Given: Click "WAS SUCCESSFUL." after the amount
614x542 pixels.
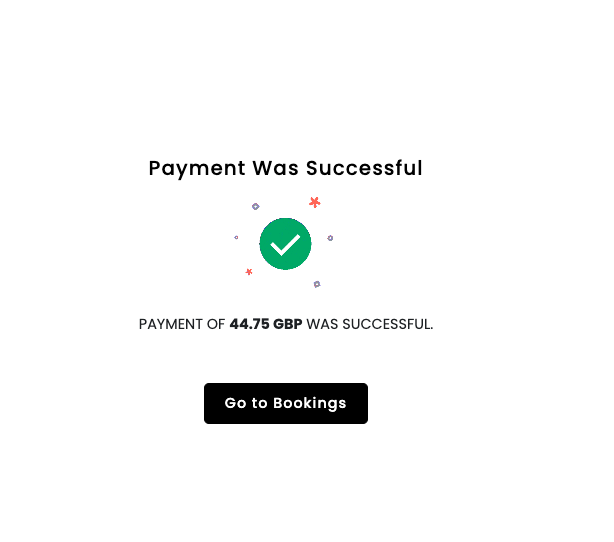Looking at the screenshot, I should (369, 324).
